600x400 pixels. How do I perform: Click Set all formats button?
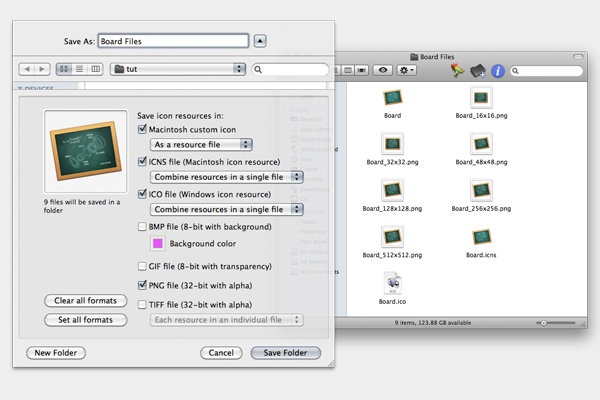click(x=85, y=320)
